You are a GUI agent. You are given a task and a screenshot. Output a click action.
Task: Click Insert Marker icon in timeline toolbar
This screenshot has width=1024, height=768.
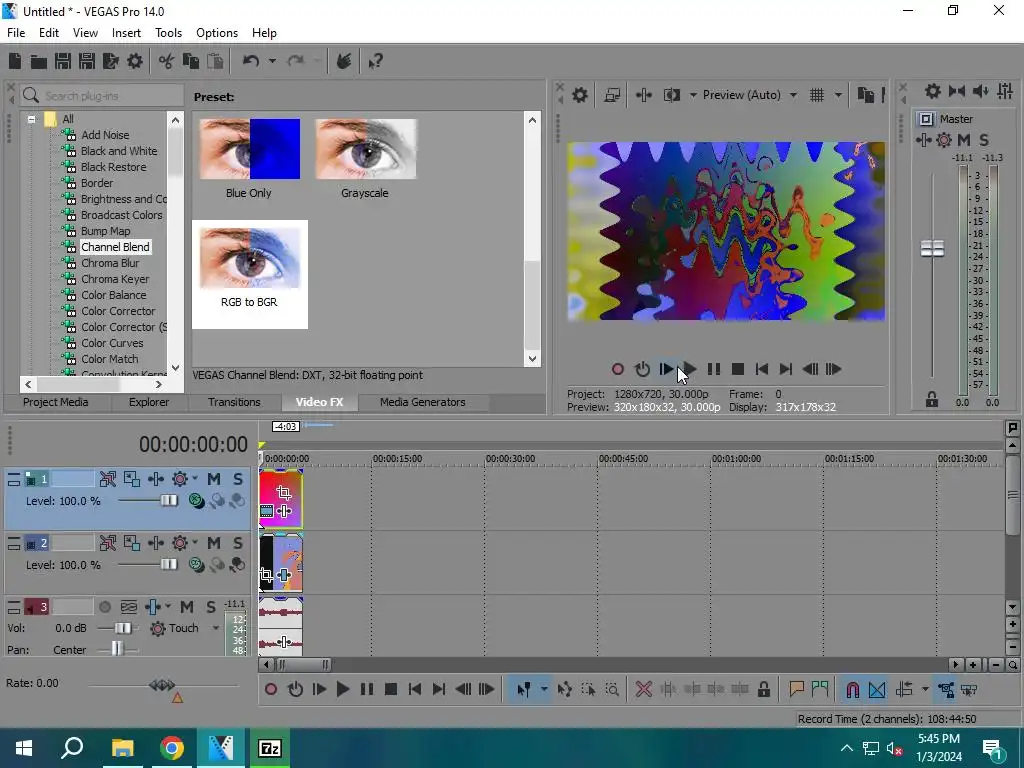tap(796, 689)
